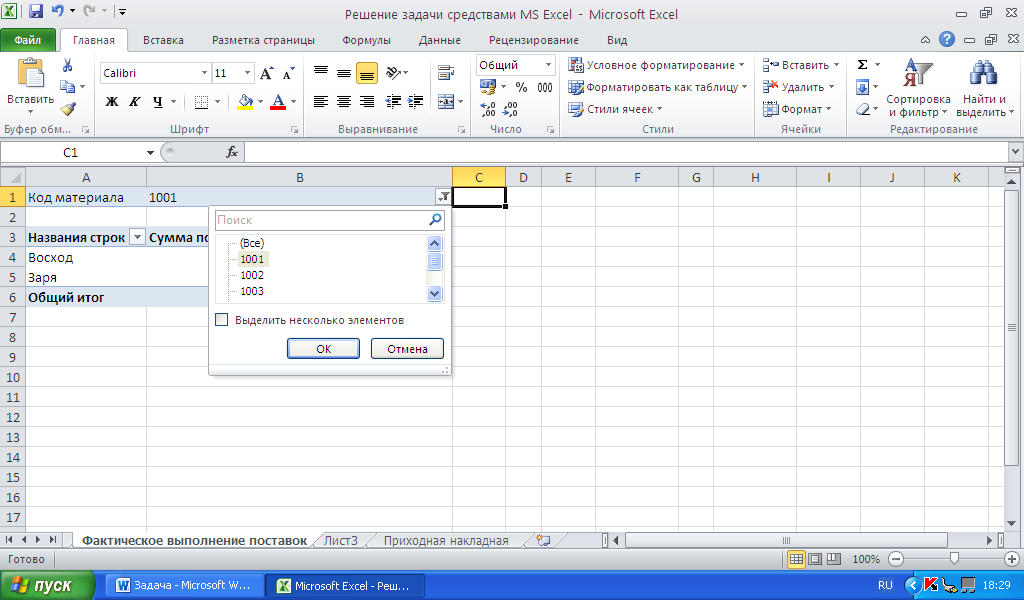
Task: Open the font name Calibri dropdown
Action: 204,73
